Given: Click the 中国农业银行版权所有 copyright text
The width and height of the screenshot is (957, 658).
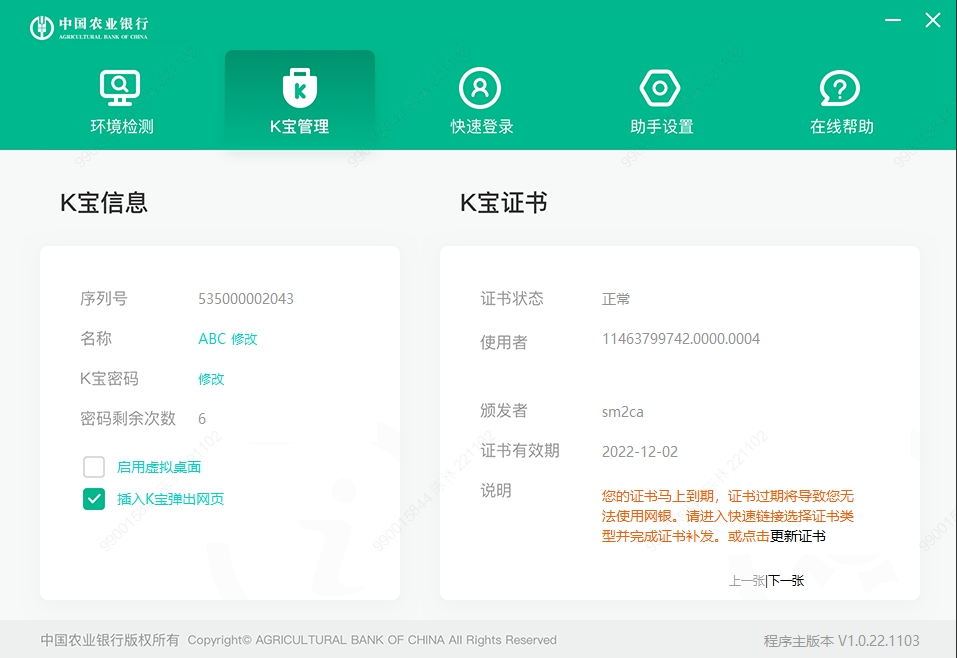Looking at the screenshot, I should tap(110, 640).
